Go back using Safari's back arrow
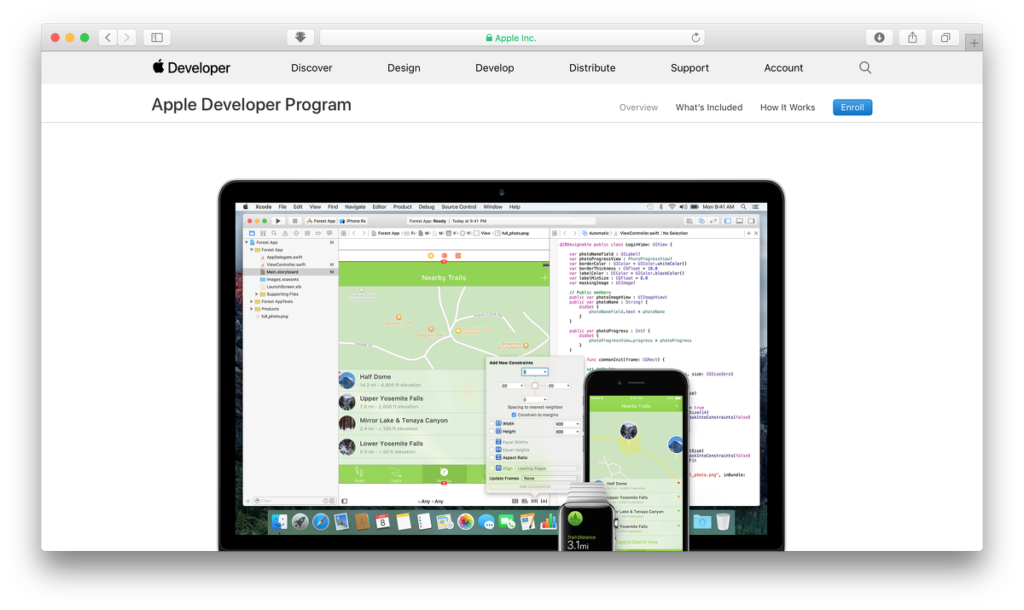This screenshot has width=1024, height=610. 108,38
